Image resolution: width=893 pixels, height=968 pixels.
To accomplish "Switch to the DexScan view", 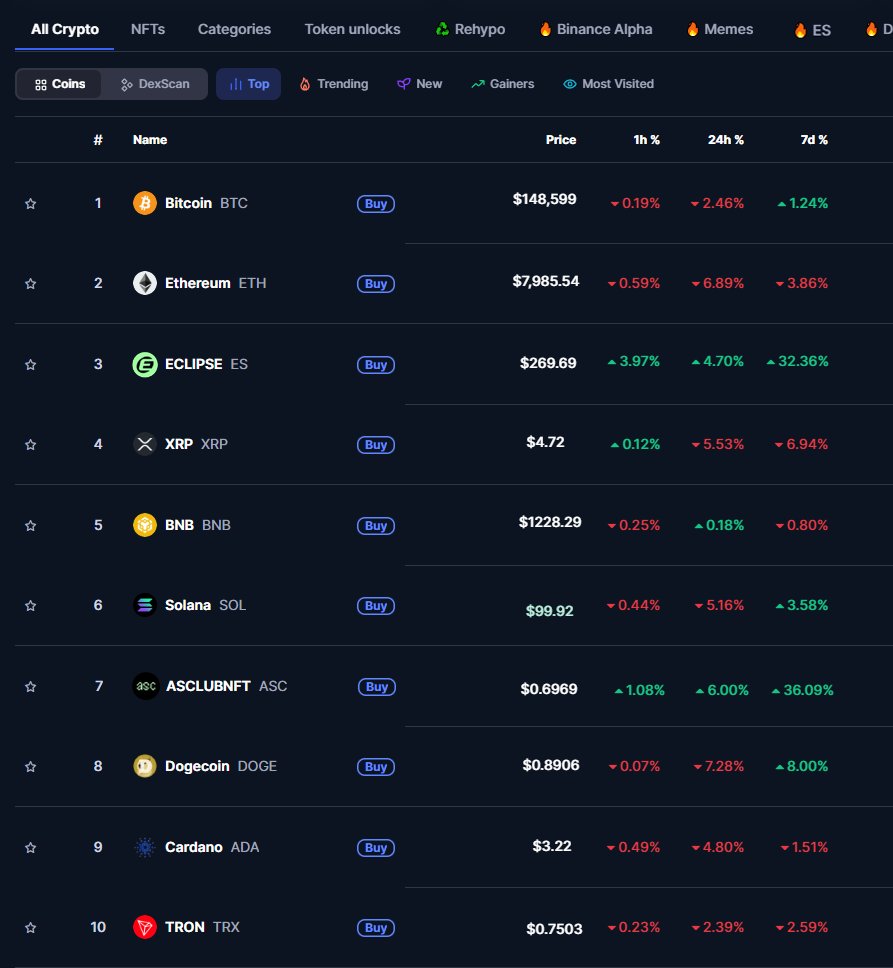I will (x=155, y=84).
